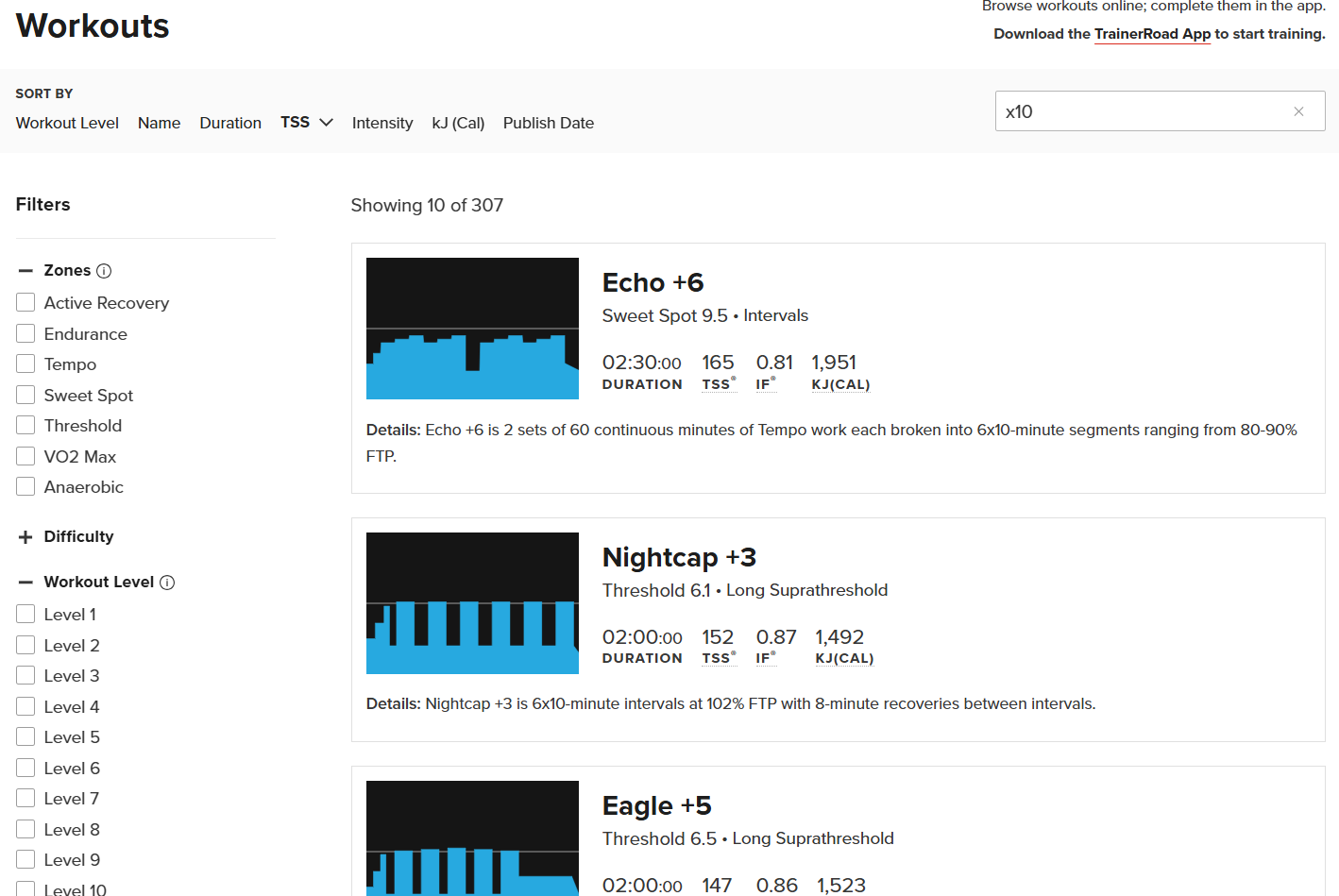Check the Tempo zone filter

click(25, 364)
